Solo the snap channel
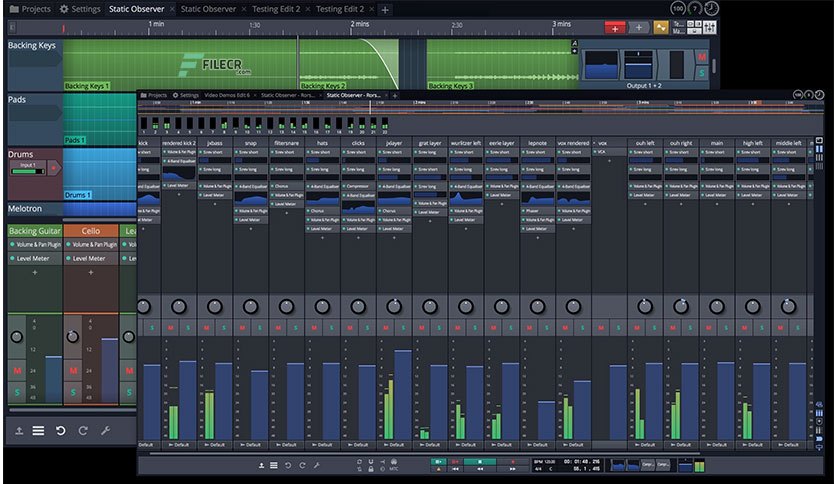Image resolution: width=836 pixels, height=484 pixels. (x=260, y=327)
